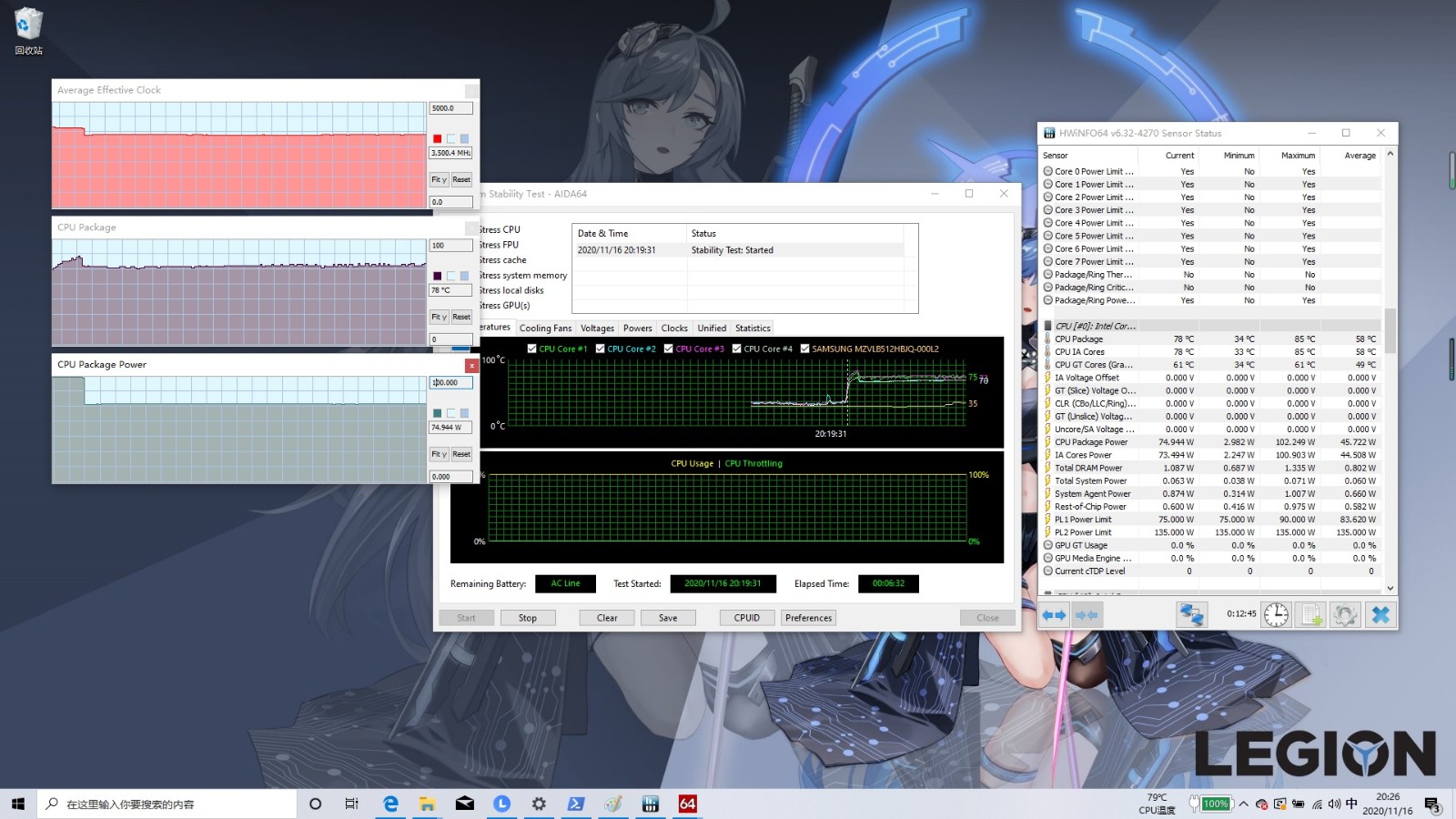Click max value field in CPU Package Power graph
Screen dimensions: 1456x819
450,383
